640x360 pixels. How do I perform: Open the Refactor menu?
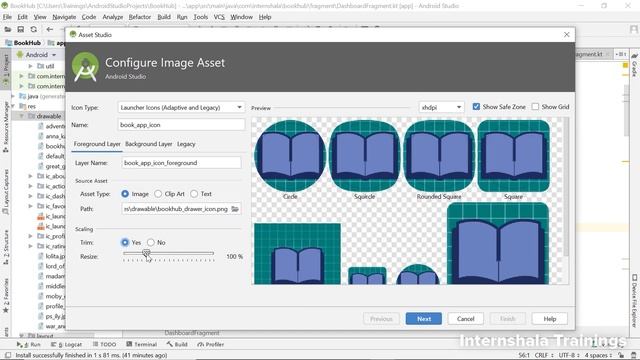point(140,17)
